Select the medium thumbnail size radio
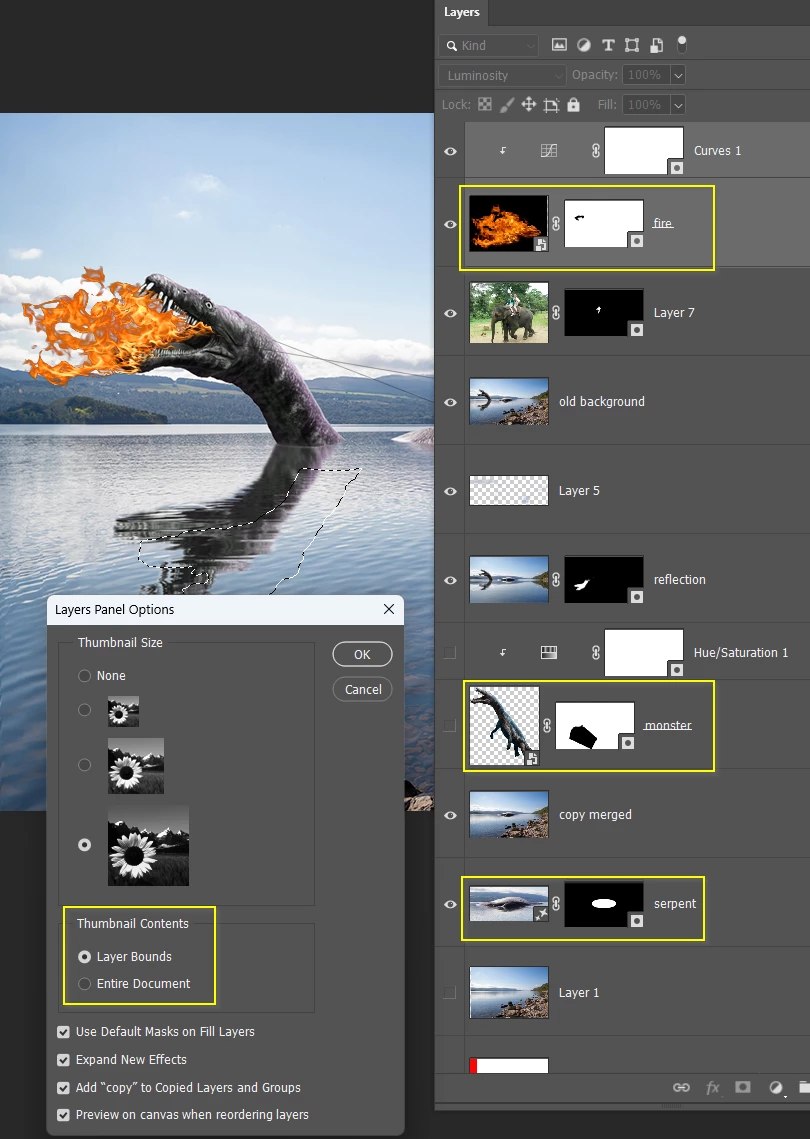This screenshot has width=810, height=1139. pos(84,765)
